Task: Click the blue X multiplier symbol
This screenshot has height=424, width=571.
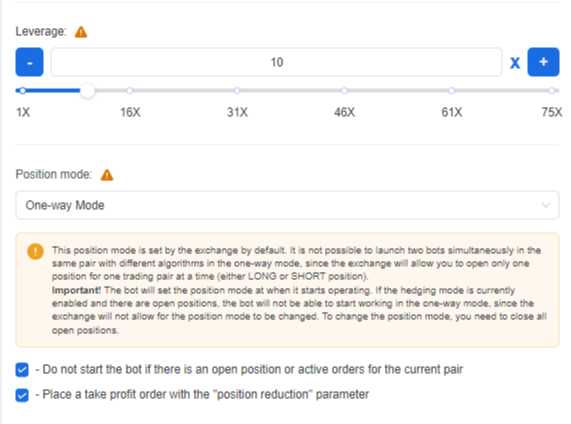Action: coord(515,63)
